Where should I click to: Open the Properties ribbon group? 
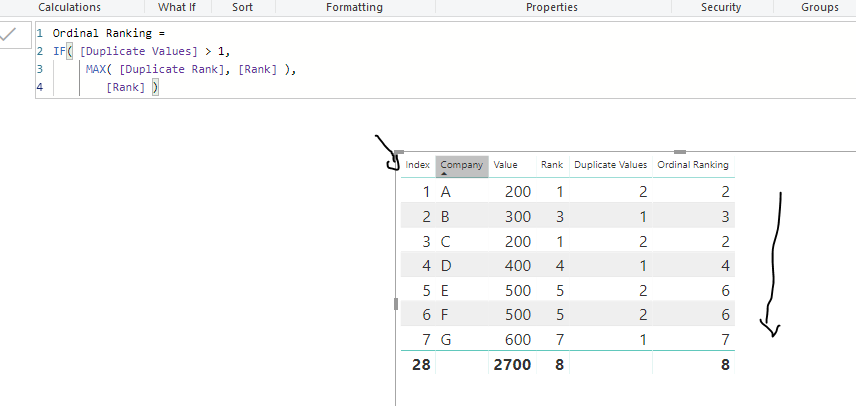[x=552, y=7]
